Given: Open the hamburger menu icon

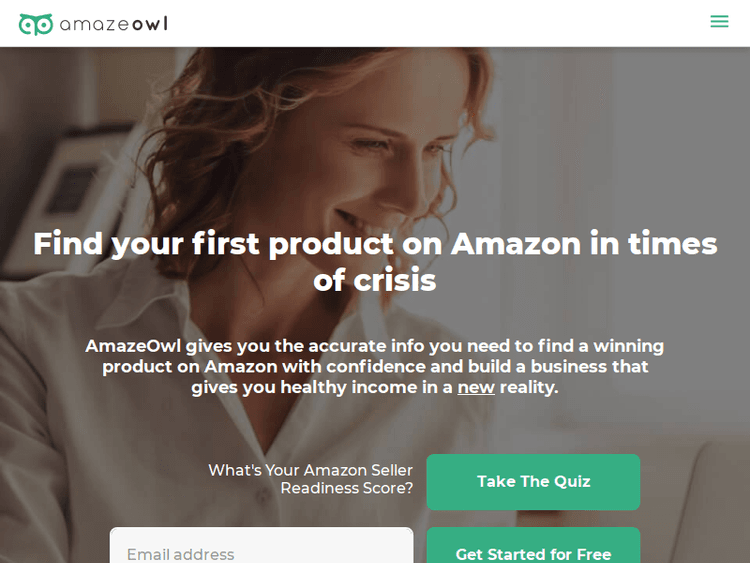Looking at the screenshot, I should click(x=719, y=22).
